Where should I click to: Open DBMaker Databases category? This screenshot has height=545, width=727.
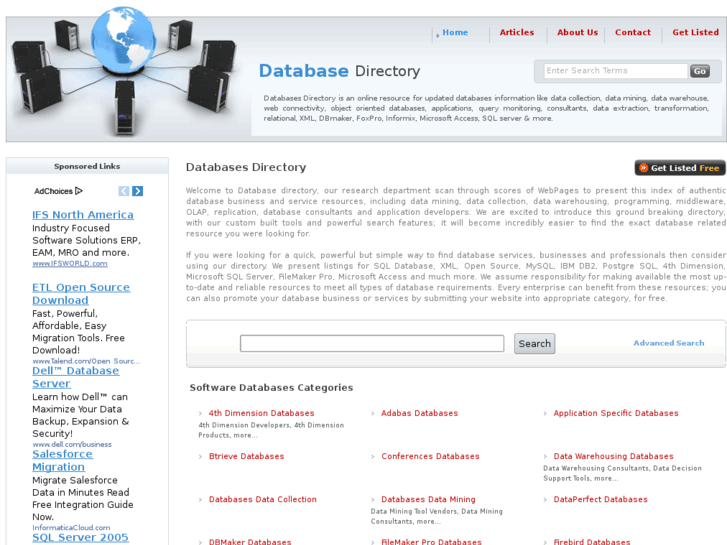click(250, 542)
